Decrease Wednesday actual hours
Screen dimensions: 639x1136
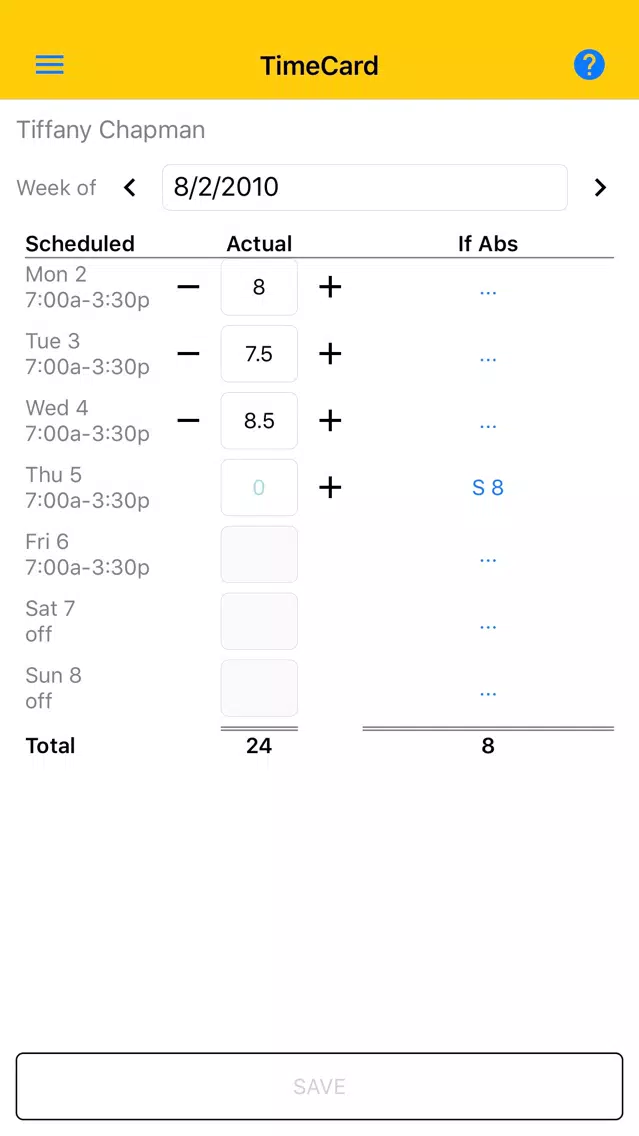click(x=188, y=421)
